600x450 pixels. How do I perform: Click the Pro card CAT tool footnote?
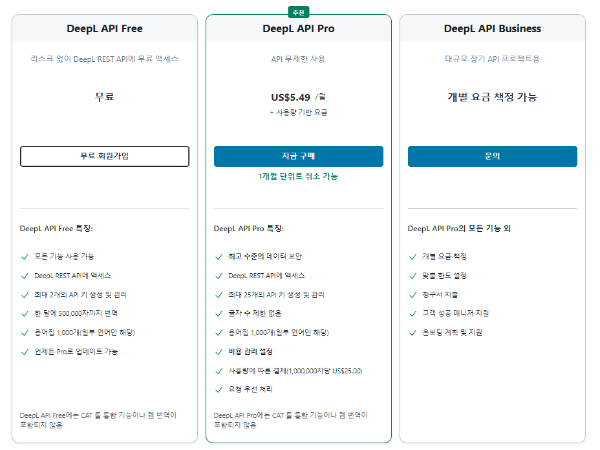291,420
